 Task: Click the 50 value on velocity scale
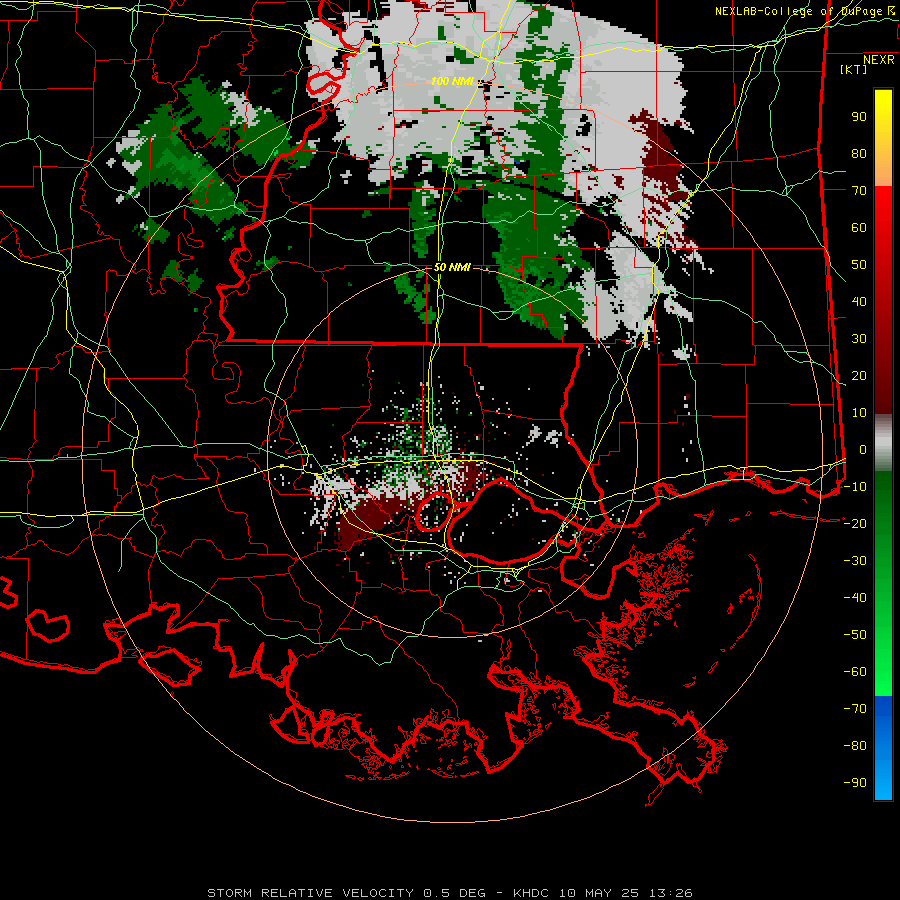(x=859, y=265)
